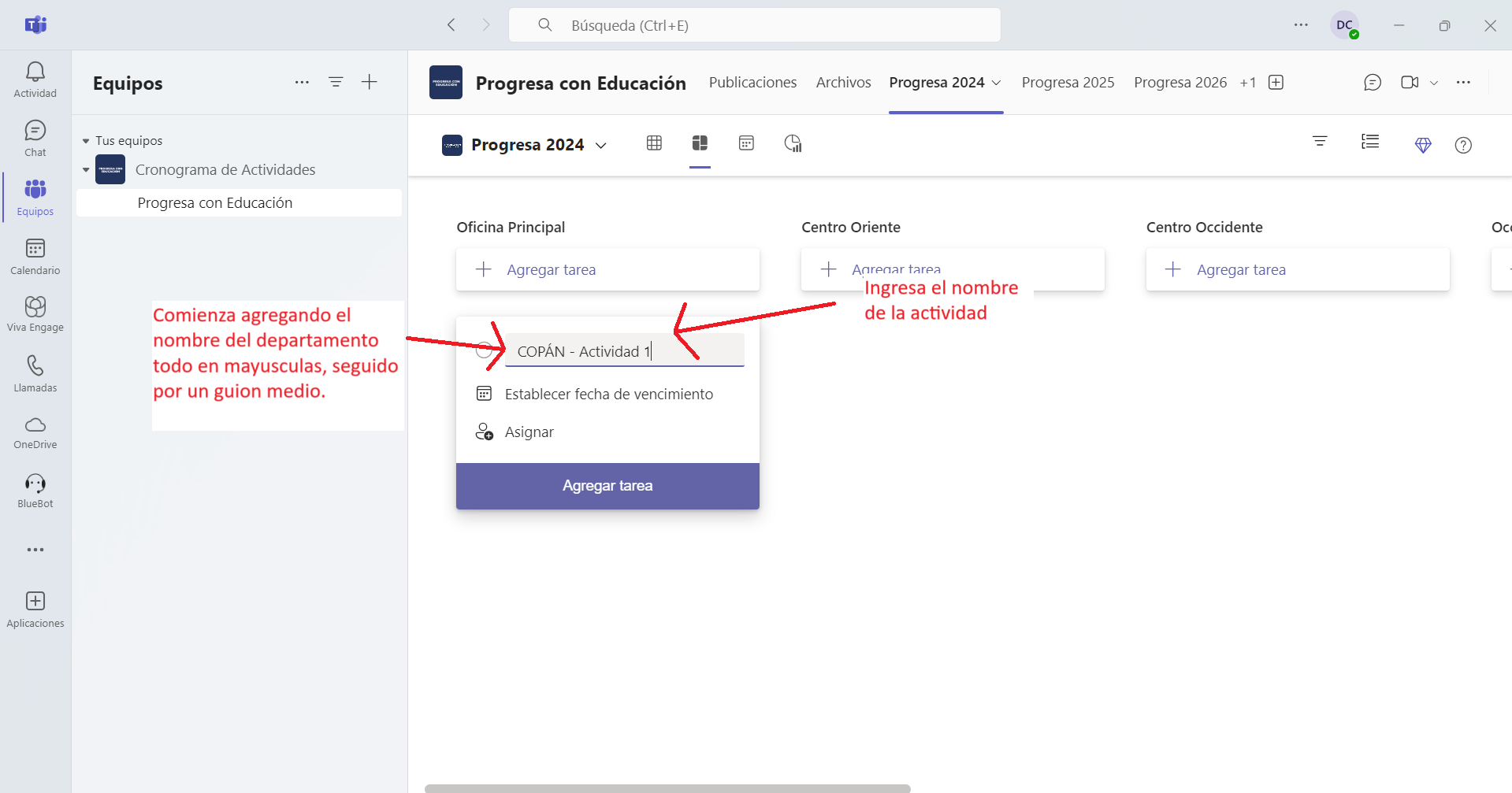This screenshot has height=793, width=1512.
Task: Click Centro Oriente bucket title
Action: 851,227
